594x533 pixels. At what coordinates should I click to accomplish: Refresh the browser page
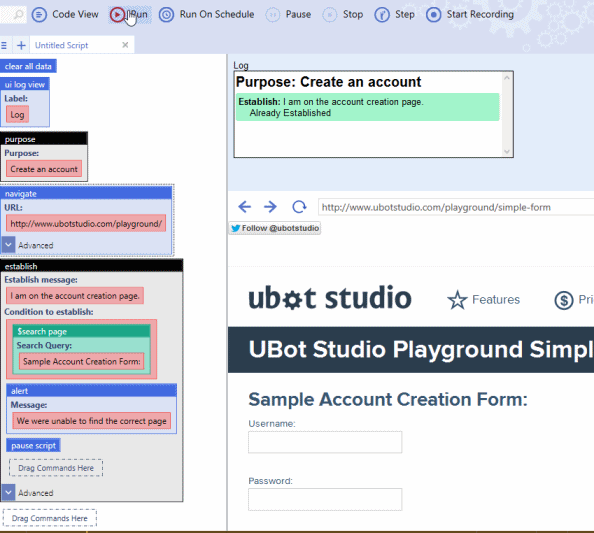(x=299, y=207)
